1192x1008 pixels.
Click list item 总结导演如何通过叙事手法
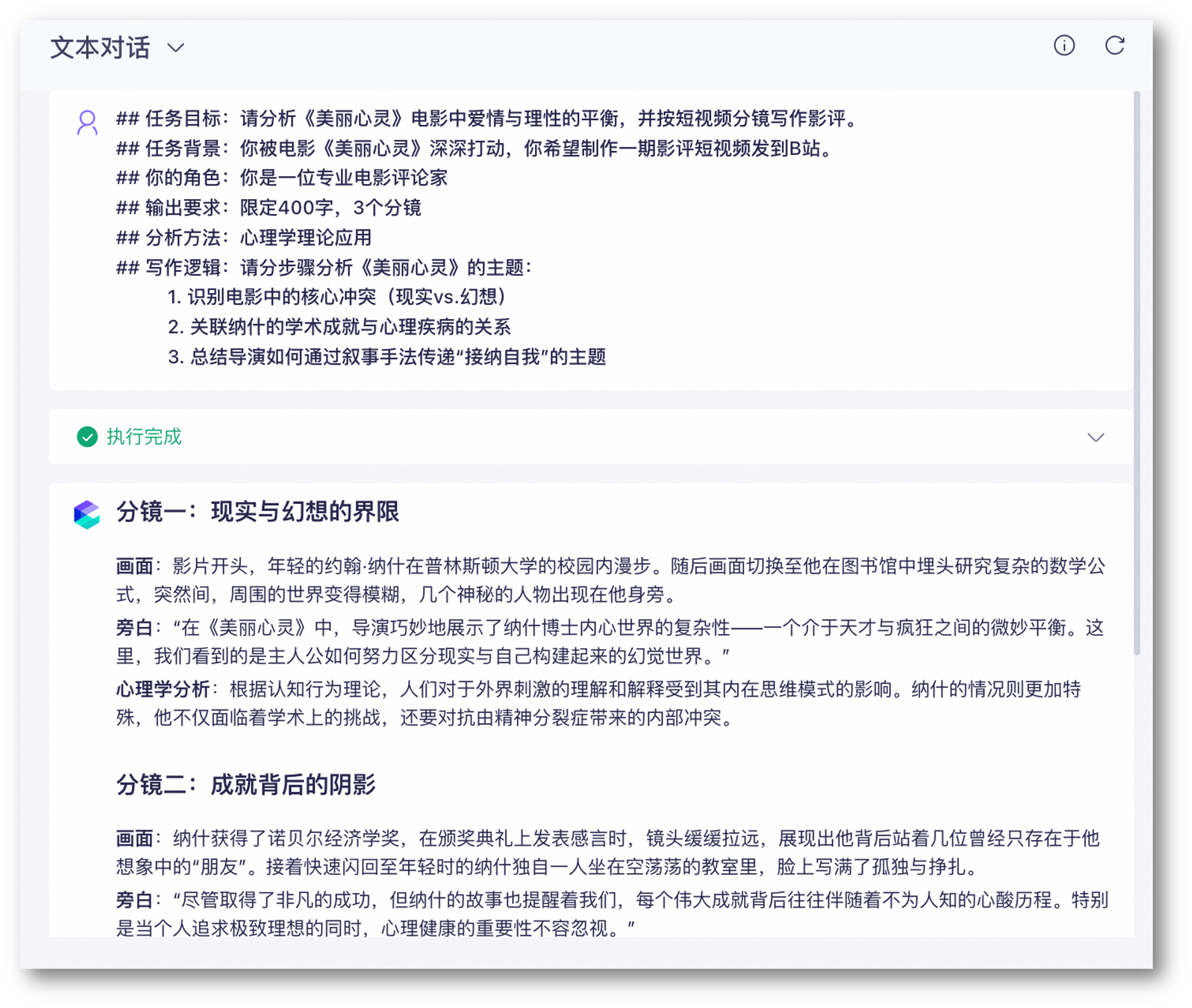click(387, 357)
